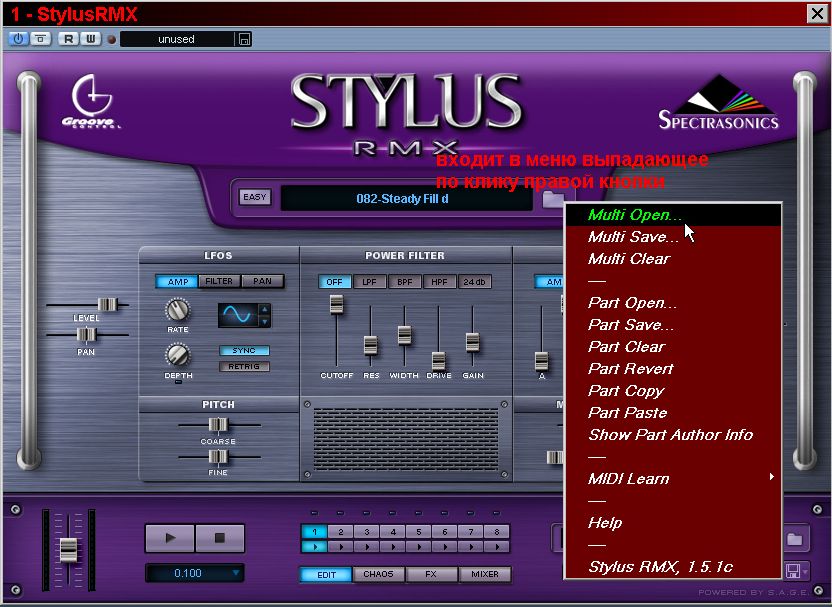832x607 pixels.
Task: Select LFO AMP target
Action: coord(177,282)
